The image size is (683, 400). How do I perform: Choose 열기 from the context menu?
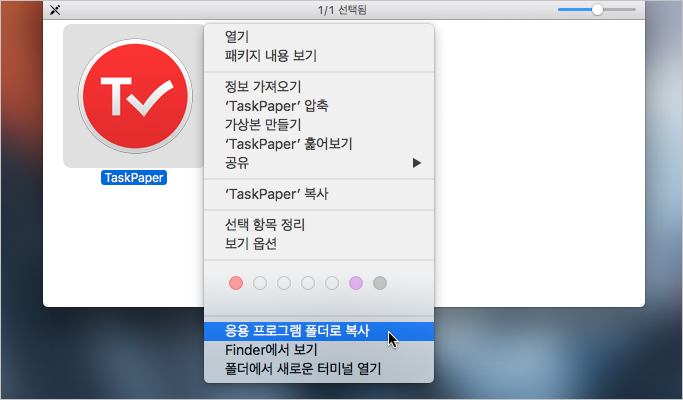click(x=319, y=37)
